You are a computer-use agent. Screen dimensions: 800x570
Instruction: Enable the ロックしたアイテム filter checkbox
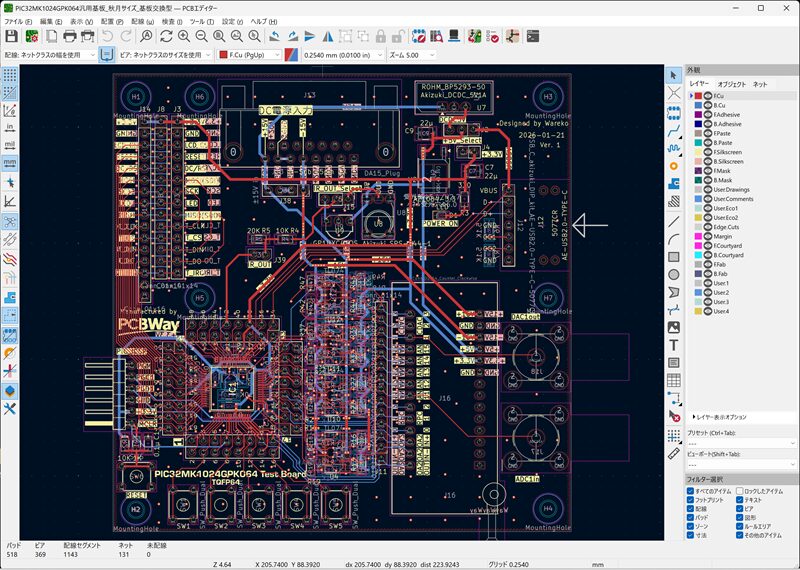[741, 491]
